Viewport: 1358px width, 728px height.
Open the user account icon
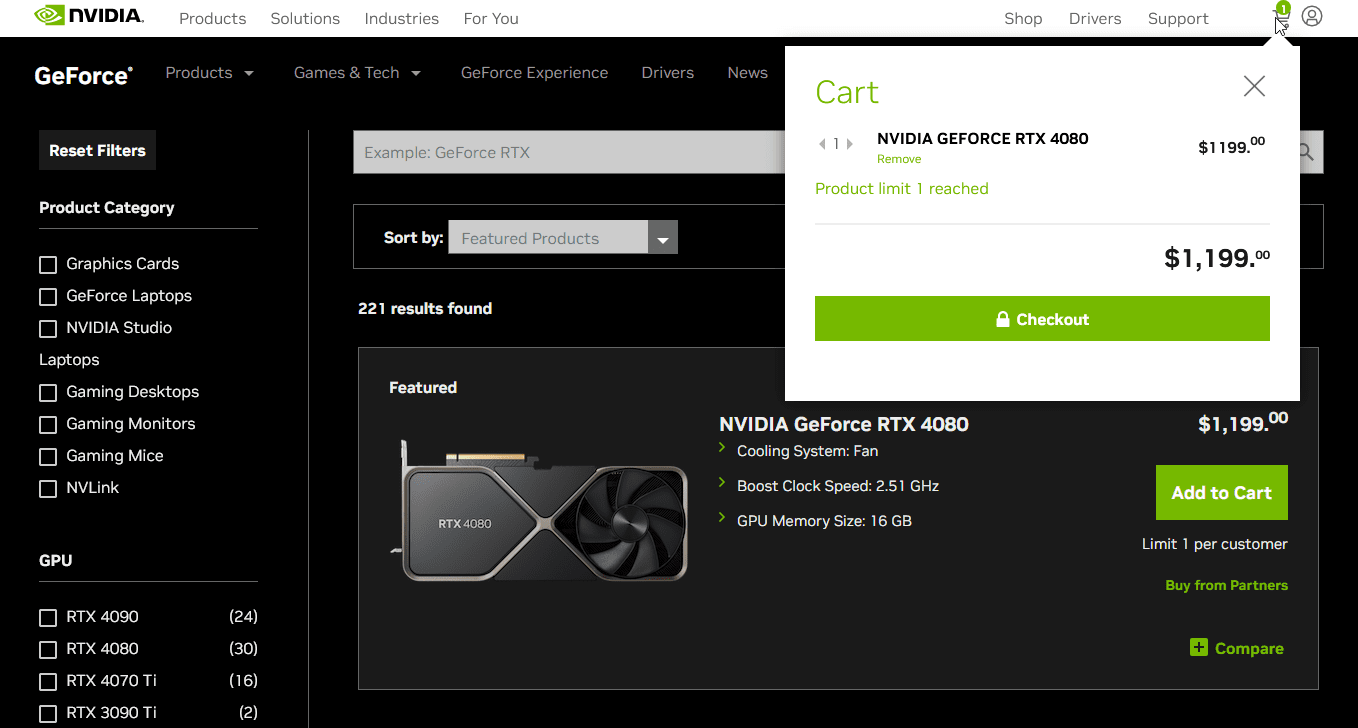pyautogui.click(x=1312, y=16)
